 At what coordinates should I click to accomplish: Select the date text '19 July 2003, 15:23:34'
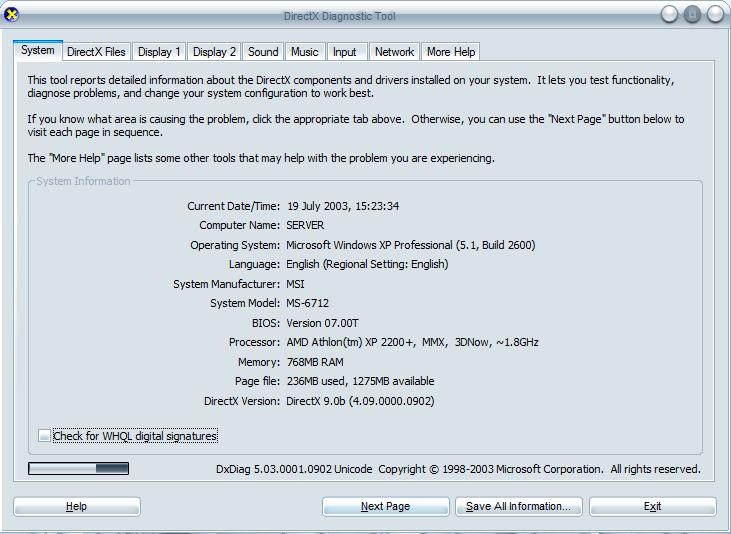coord(343,206)
